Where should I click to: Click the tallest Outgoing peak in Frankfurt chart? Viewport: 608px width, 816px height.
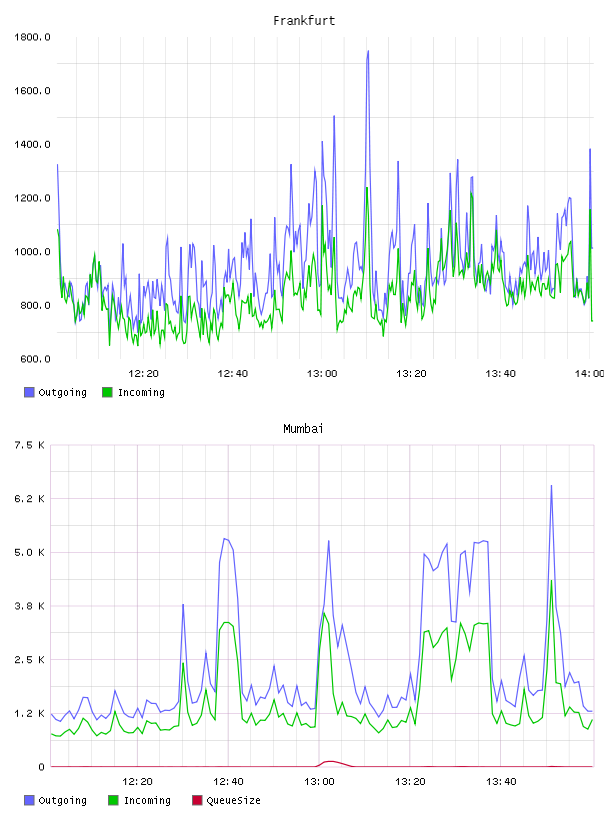368,52
